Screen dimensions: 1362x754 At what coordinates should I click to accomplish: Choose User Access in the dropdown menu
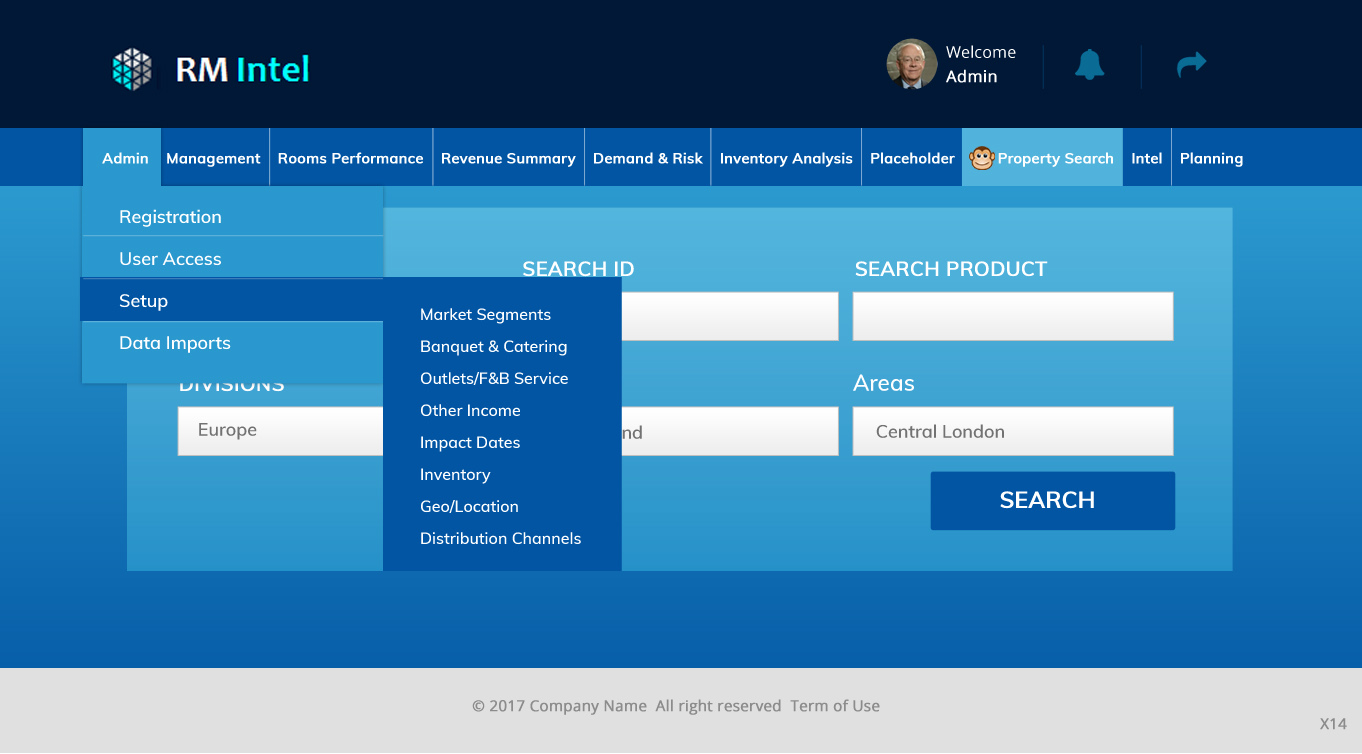click(x=170, y=258)
